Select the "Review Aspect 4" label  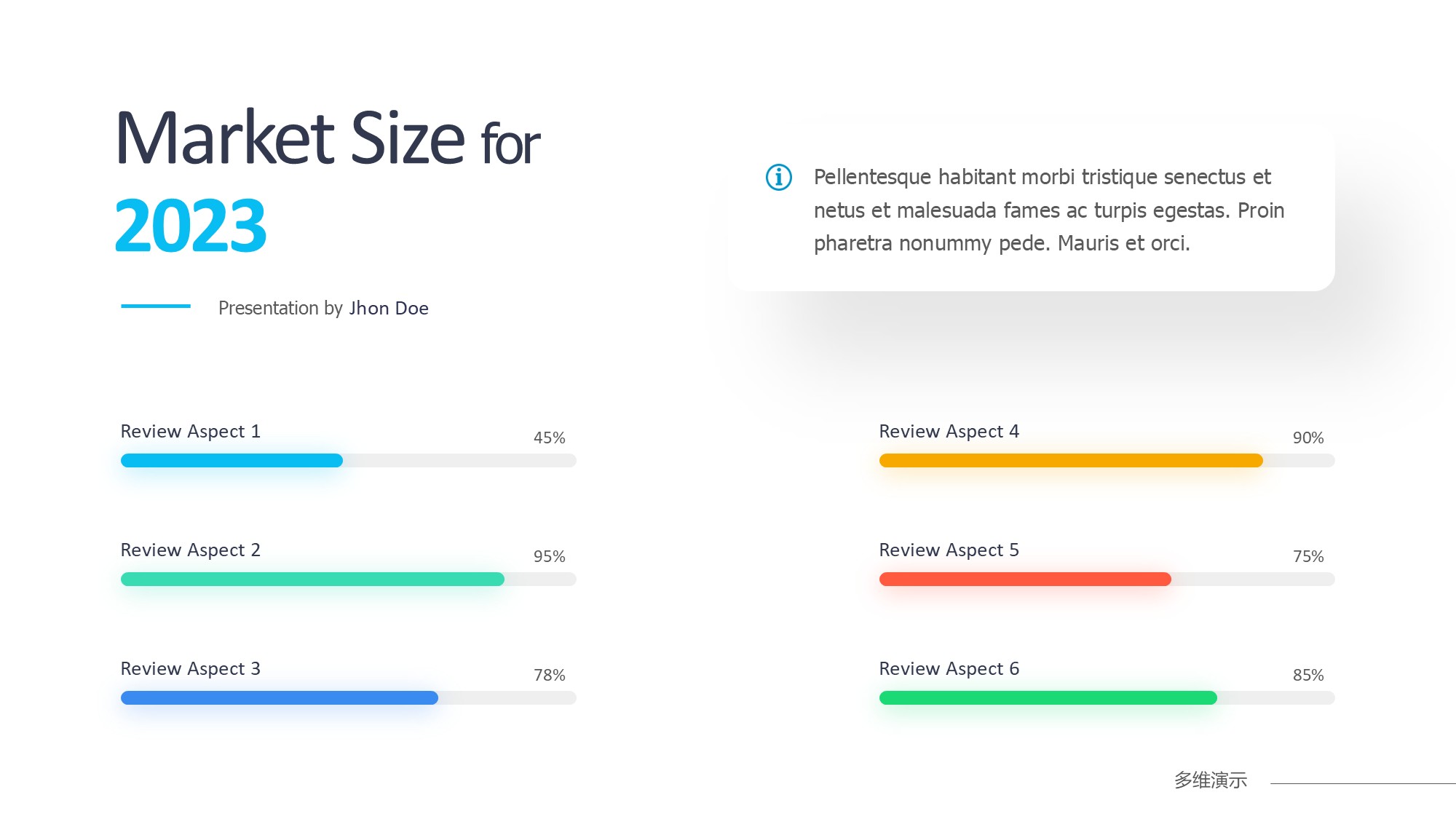pos(949,431)
